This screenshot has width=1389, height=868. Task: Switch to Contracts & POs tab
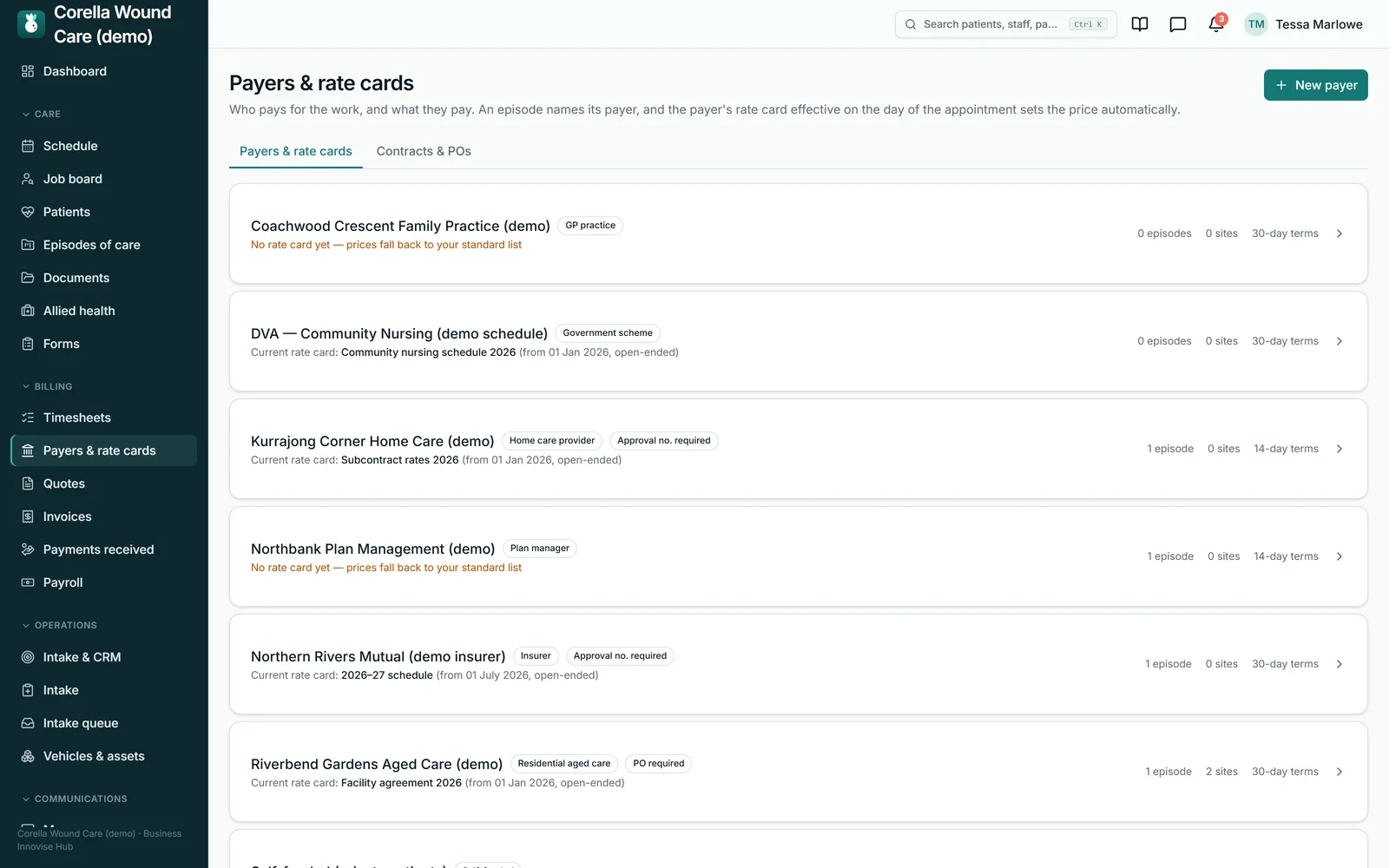pyautogui.click(x=424, y=151)
